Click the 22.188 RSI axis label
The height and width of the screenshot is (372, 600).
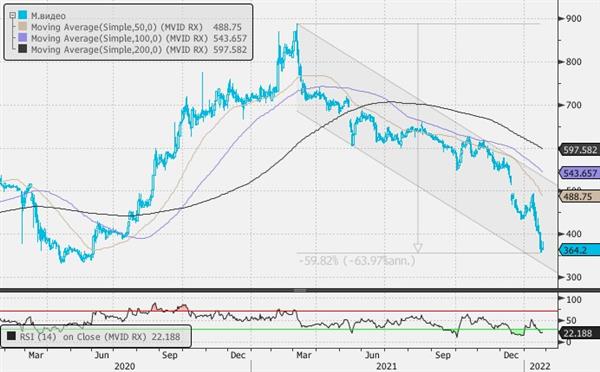click(579, 333)
